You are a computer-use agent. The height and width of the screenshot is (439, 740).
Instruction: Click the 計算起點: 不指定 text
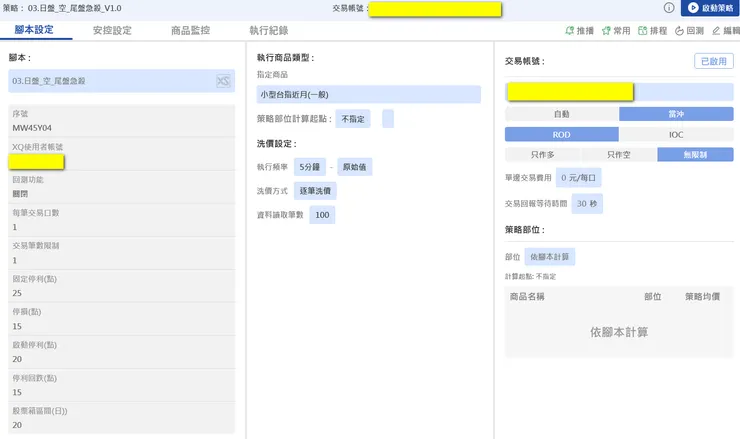(x=530, y=277)
